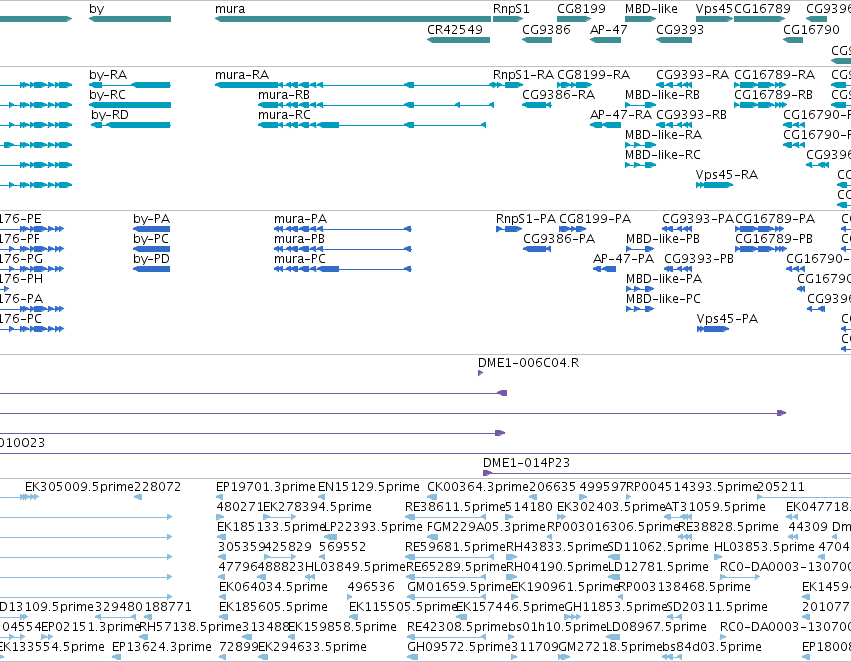Select the EP19701.3prime EST label
This screenshot has height=662, width=851.
pos(265,487)
